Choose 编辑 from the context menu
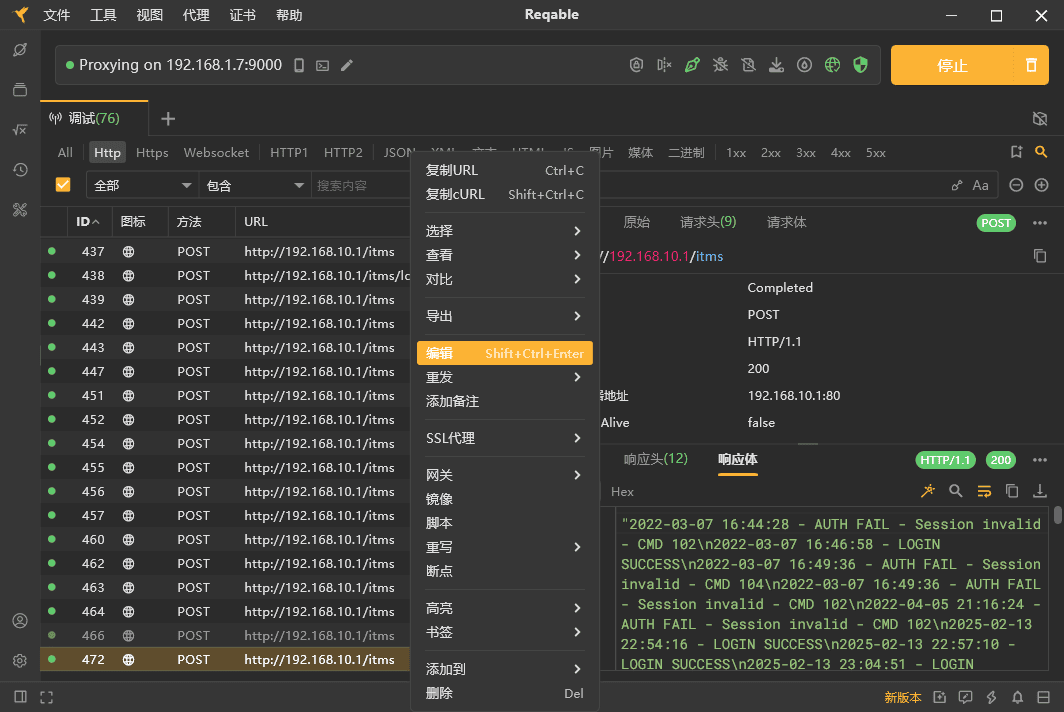1064x712 pixels. click(x=504, y=353)
